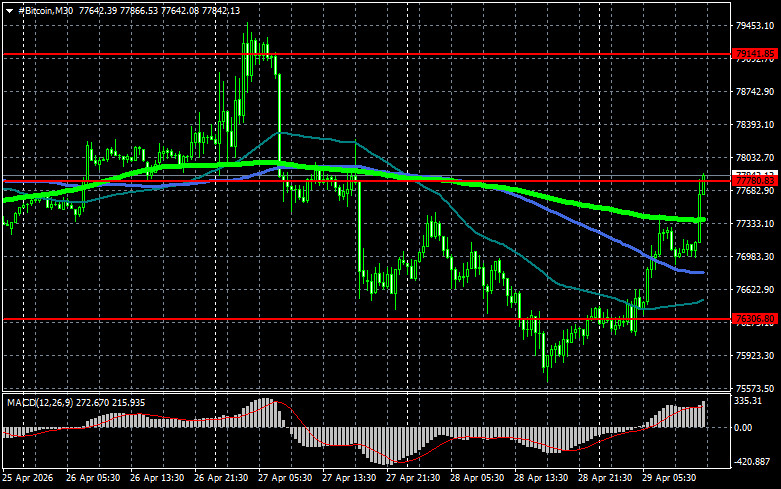This screenshot has height=489, width=781.
Task: Select the MACD(12,26,9) indicator label
Action: click(39, 402)
